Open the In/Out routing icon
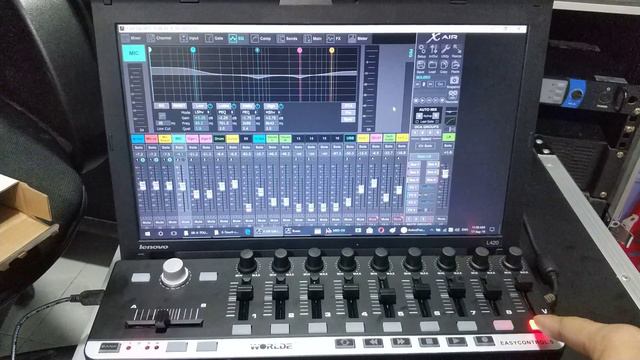640x360 pixels. point(433,51)
